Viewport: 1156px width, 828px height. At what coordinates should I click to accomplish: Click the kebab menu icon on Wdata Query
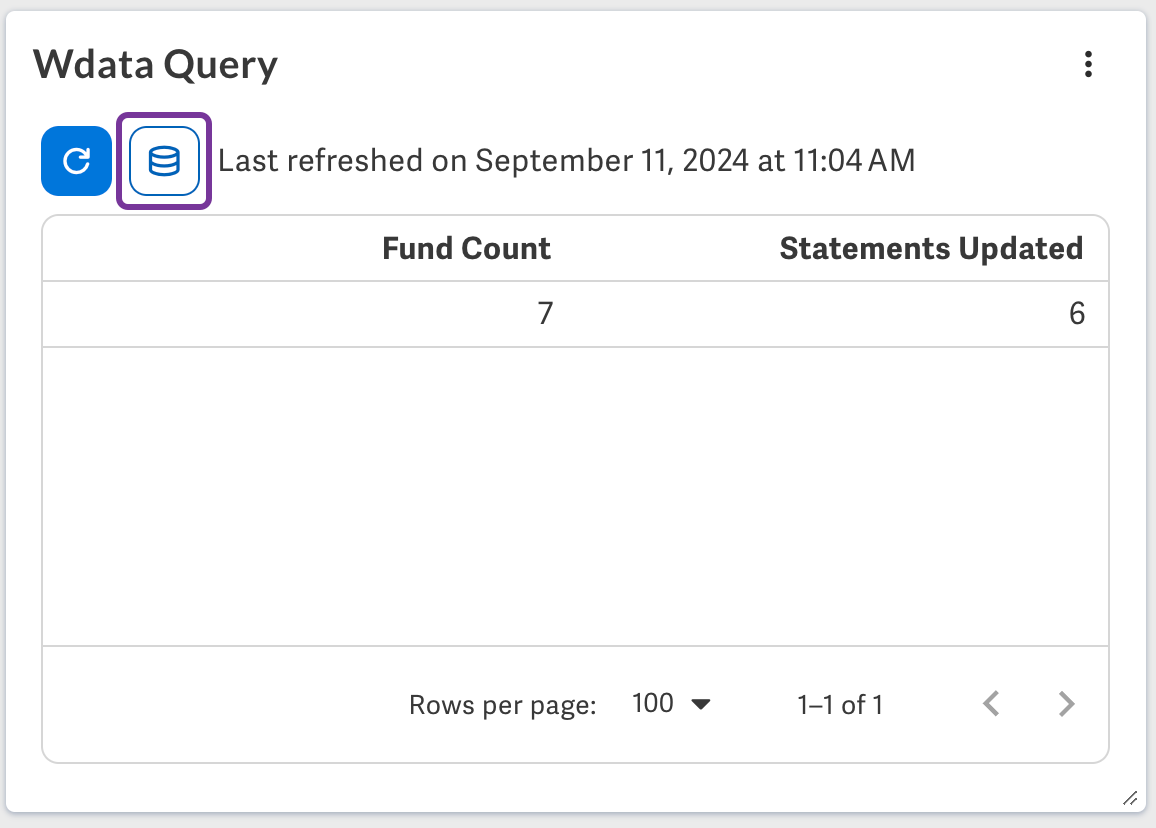1088,64
